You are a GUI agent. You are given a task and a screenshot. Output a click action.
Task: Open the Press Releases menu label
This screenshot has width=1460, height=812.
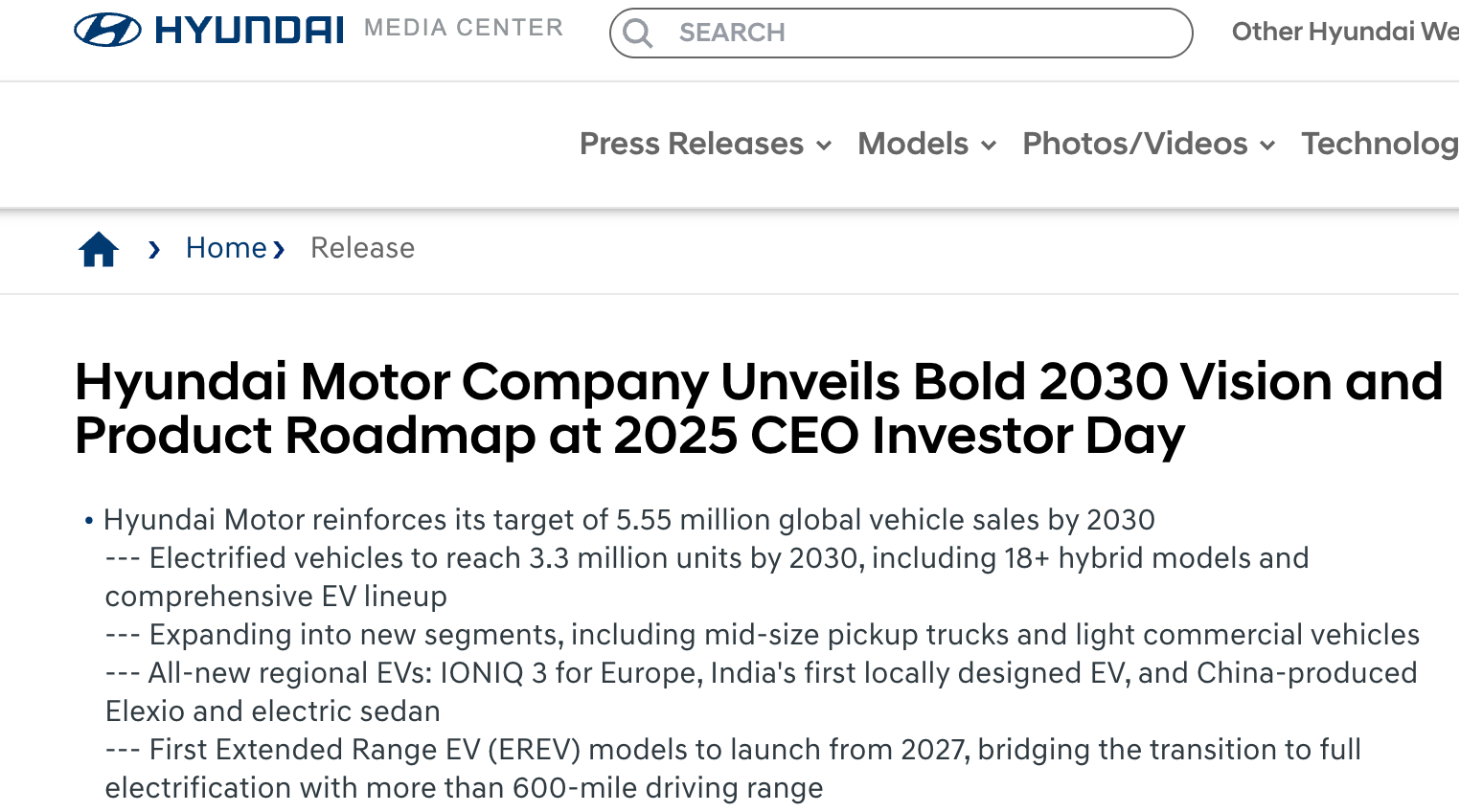click(x=691, y=144)
